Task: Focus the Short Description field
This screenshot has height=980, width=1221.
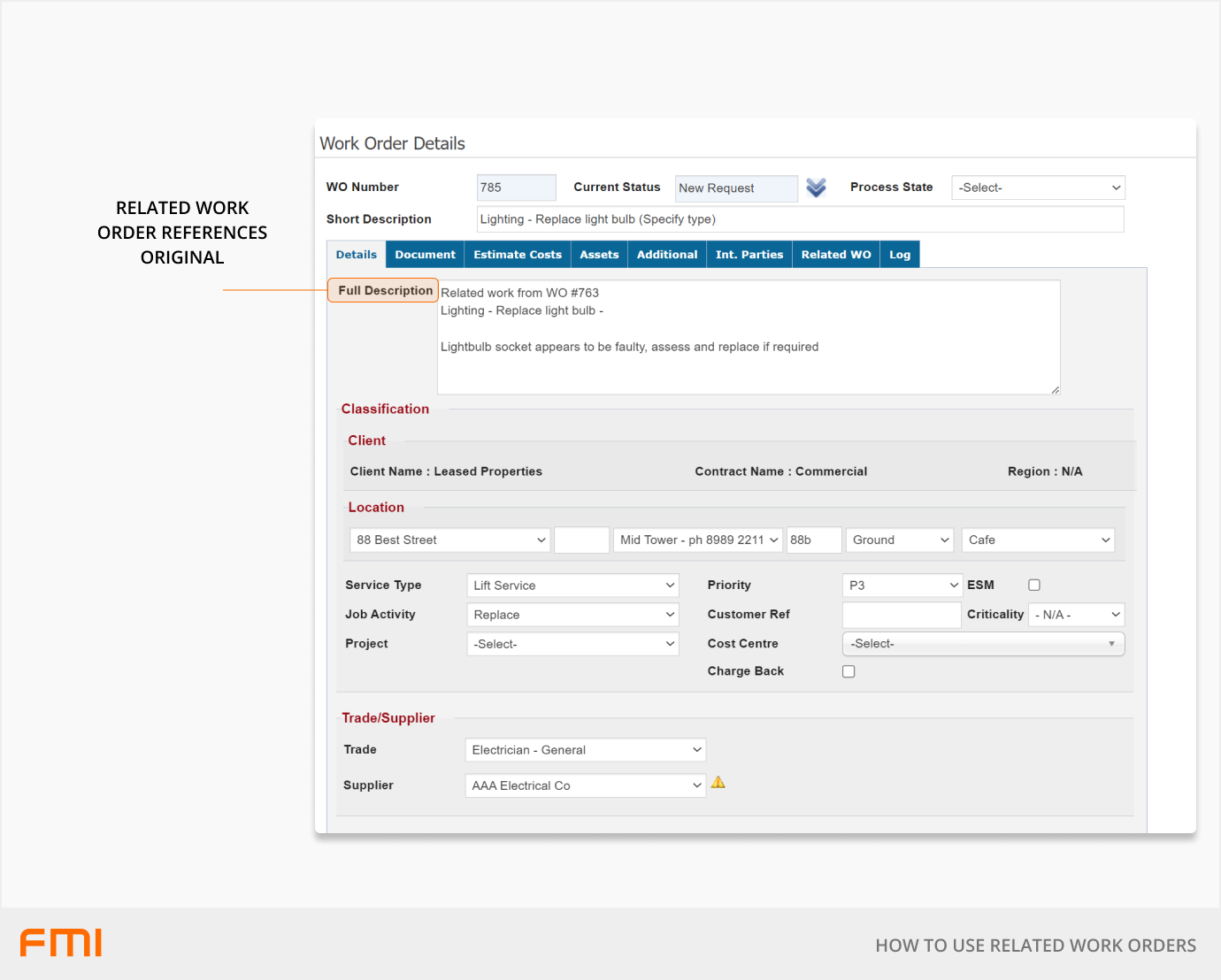Action: tap(799, 219)
